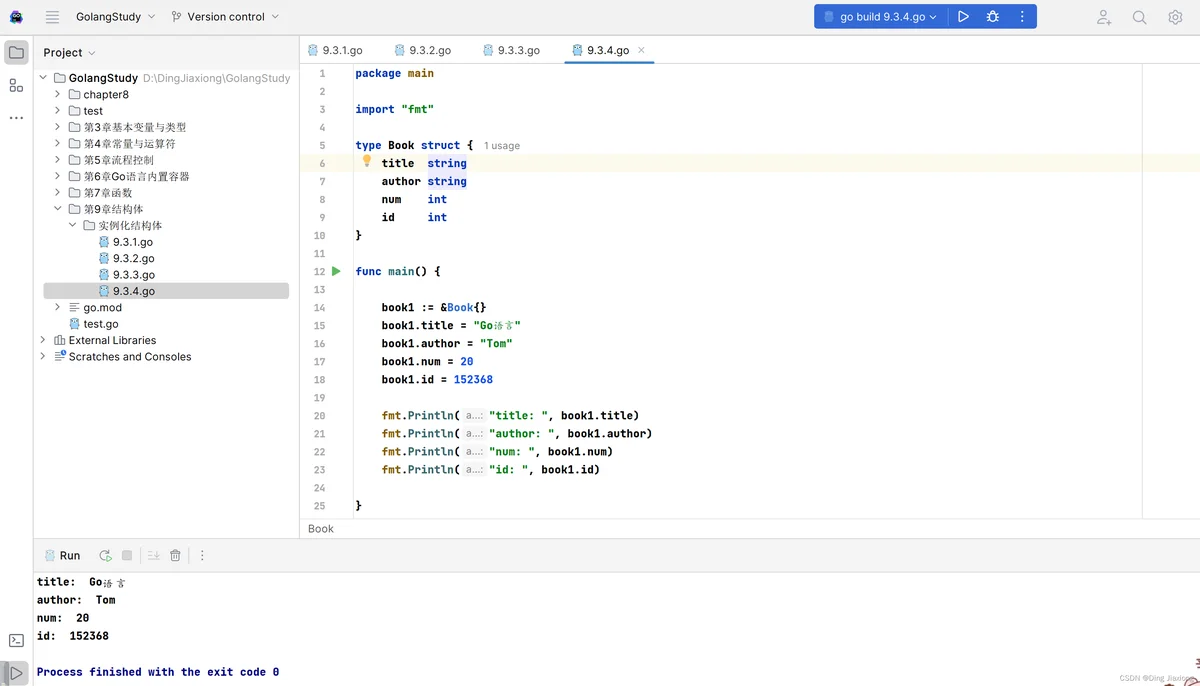This screenshot has height=686, width=1200.
Task: Open IDE settings gear
Action: click(x=1175, y=17)
